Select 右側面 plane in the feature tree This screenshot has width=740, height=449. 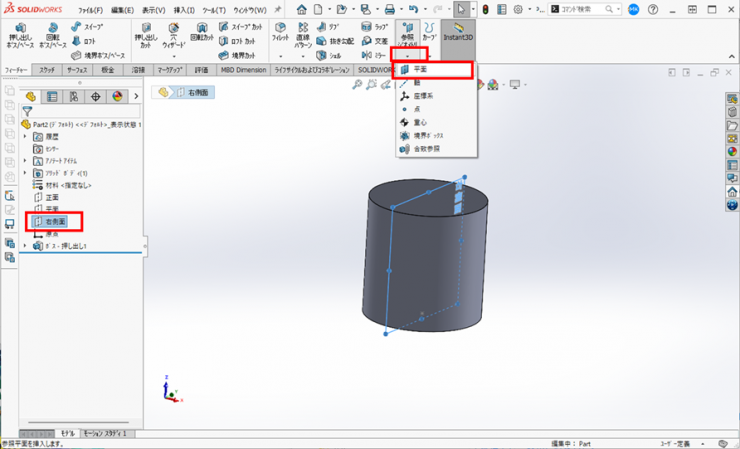[x=56, y=221]
